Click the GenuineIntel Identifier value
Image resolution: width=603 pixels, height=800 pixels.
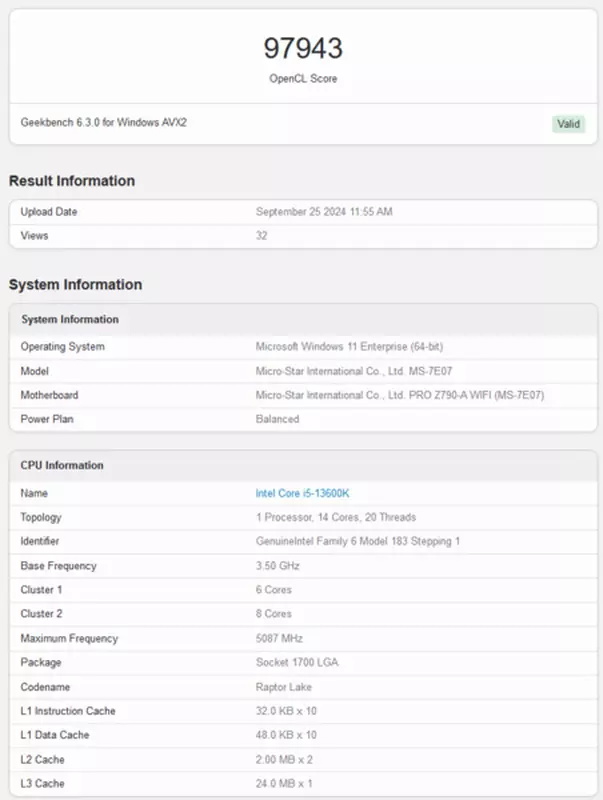[358, 541]
